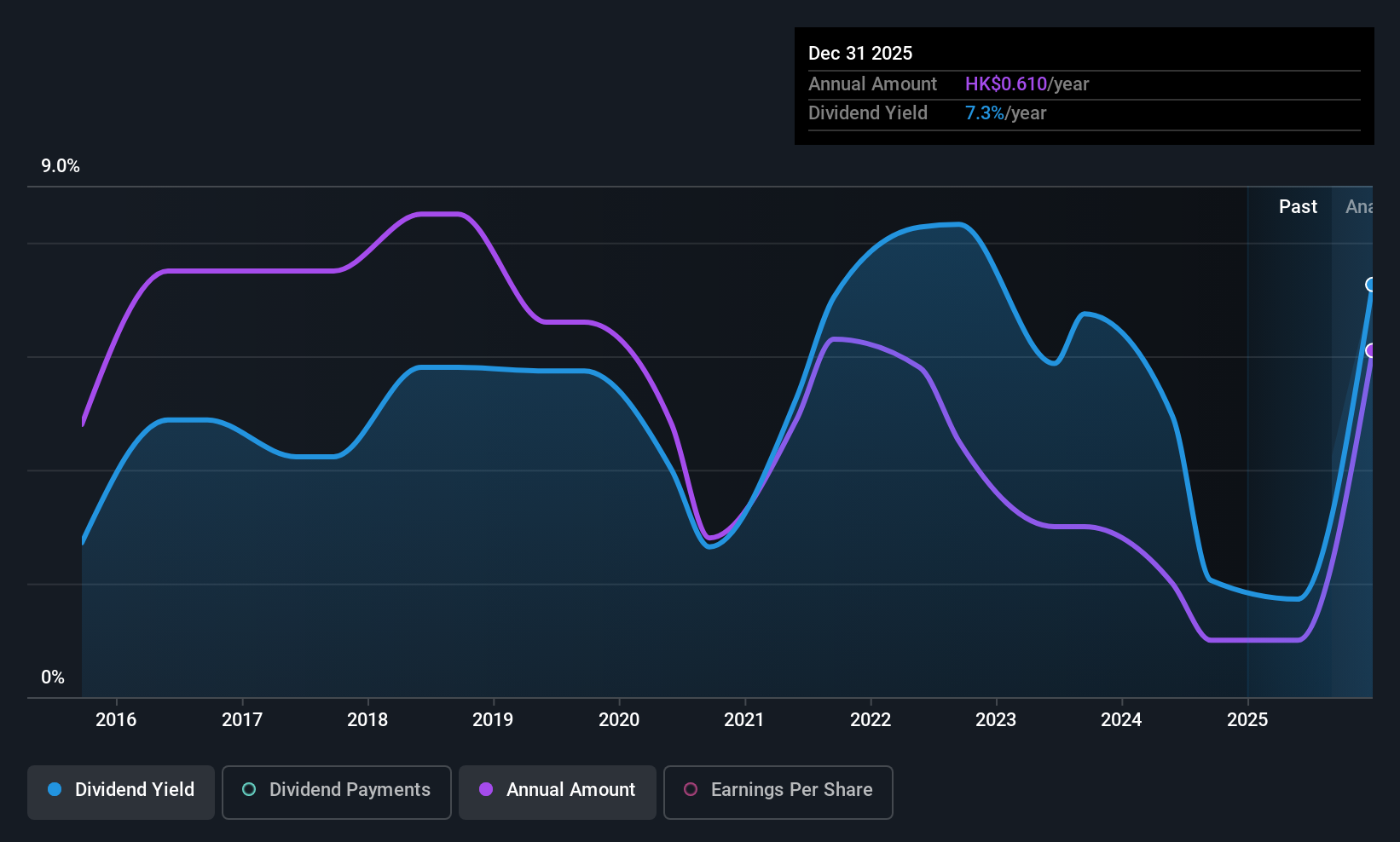Screen dimensions: 1400x842
Task: Click the 2022 x-axis year label
Action: (x=871, y=720)
